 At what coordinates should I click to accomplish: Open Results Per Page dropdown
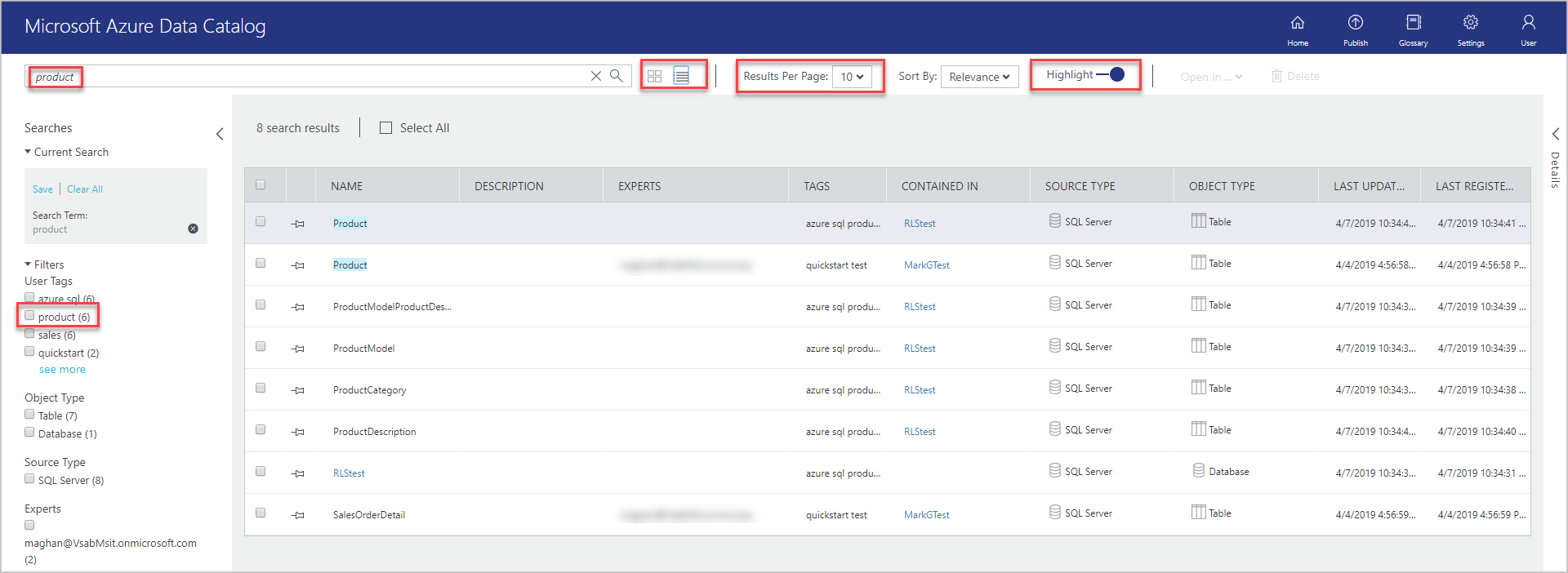coord(852,77)
